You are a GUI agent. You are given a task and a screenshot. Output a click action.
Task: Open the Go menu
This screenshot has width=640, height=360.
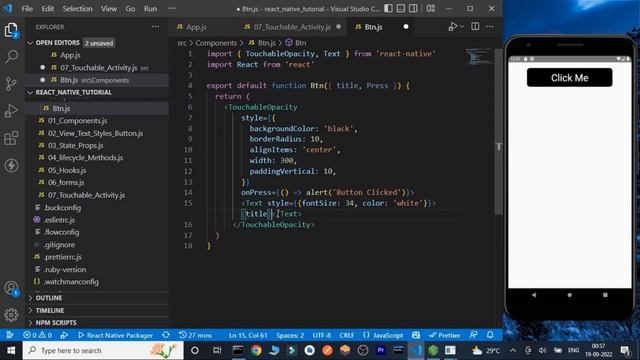coord(130,9)
